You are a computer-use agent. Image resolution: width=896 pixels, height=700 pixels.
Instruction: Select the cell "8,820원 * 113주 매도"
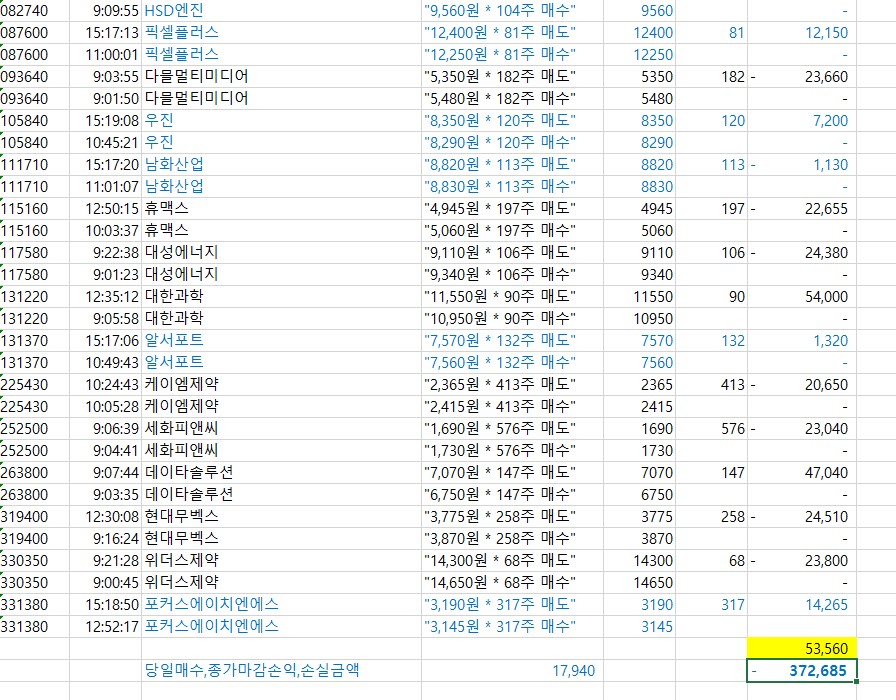[512, 165]
